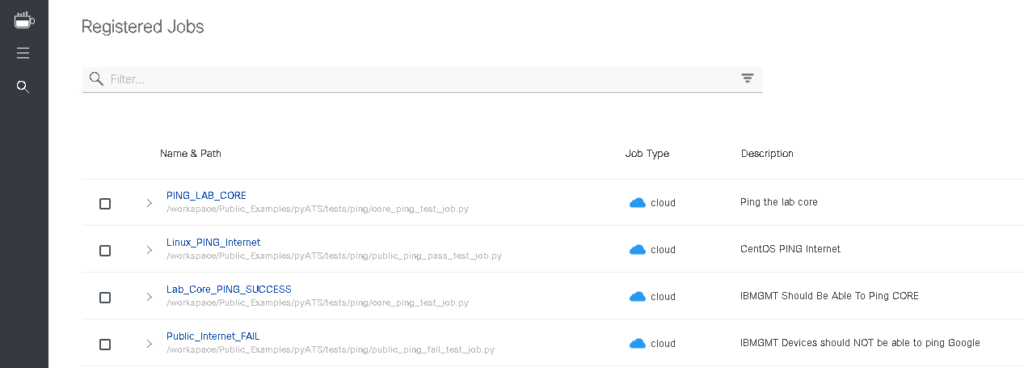Check the PING_LAB_CORE job checkbox
The image size is (1024, 368).
tap(104, 204)
